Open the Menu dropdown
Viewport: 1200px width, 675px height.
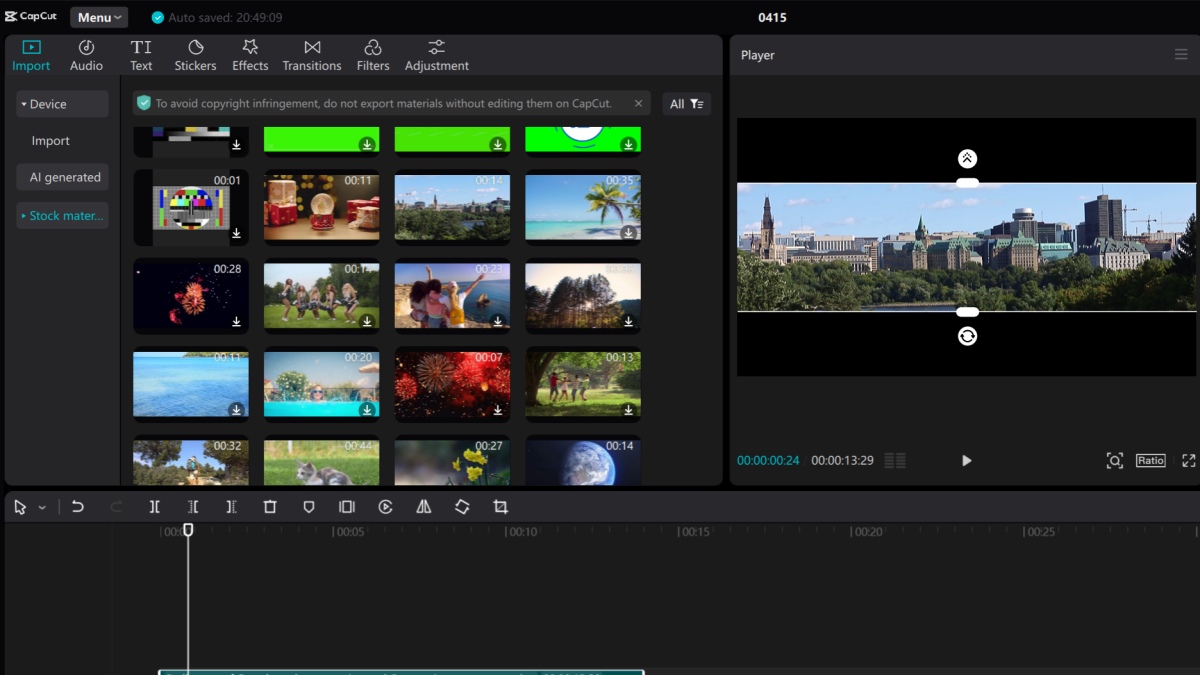click(x=99, y=17)
